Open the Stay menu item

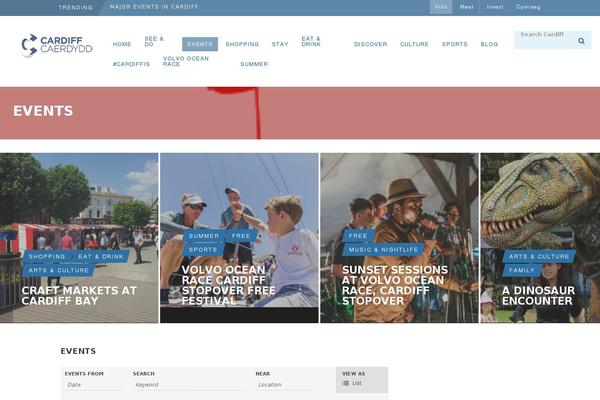click(280, 44)
